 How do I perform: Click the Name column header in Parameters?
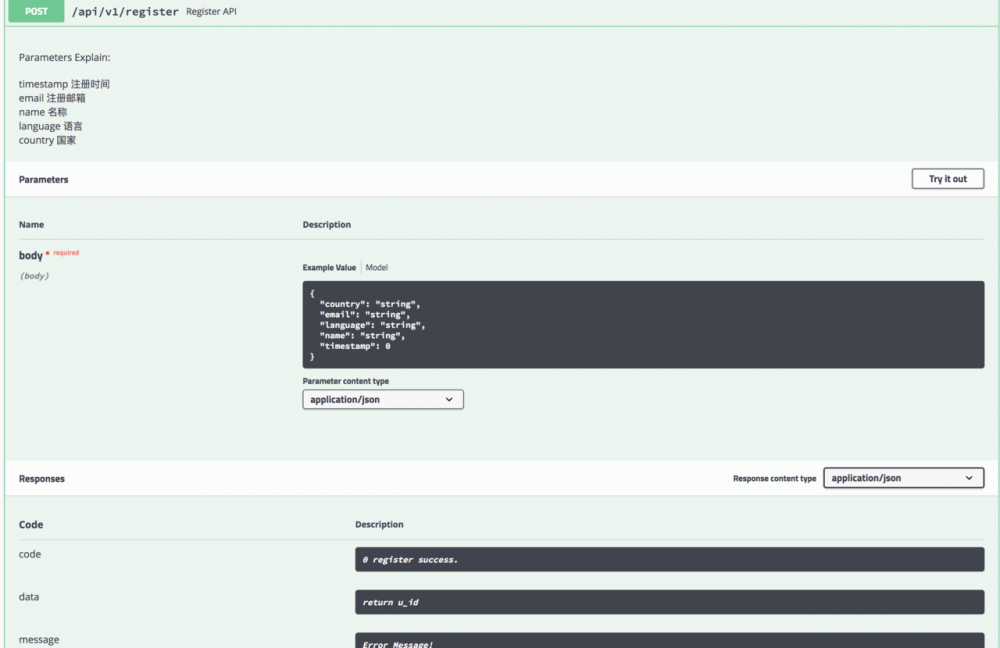[31, 225]
